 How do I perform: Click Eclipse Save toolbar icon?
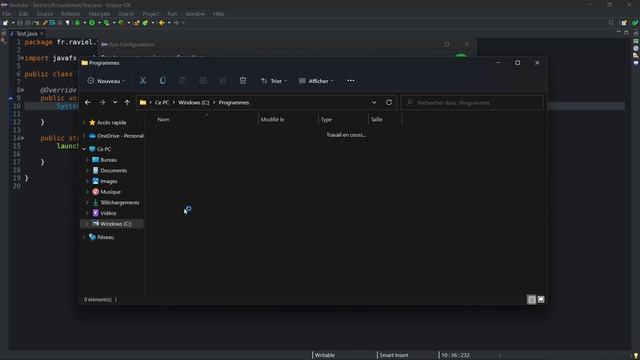pos(20,23)
